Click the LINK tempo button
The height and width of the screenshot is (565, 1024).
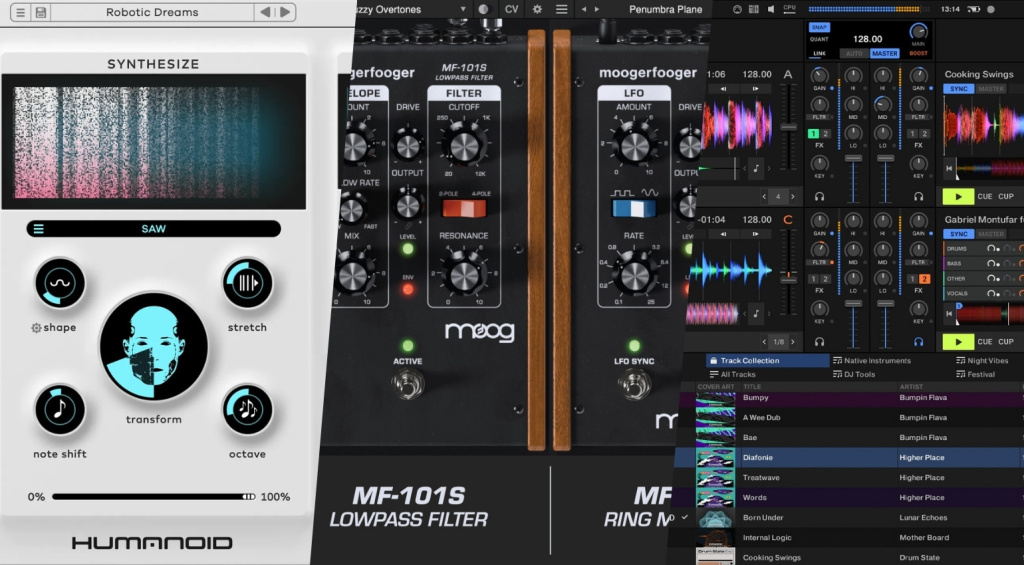[x=820, y=54]
